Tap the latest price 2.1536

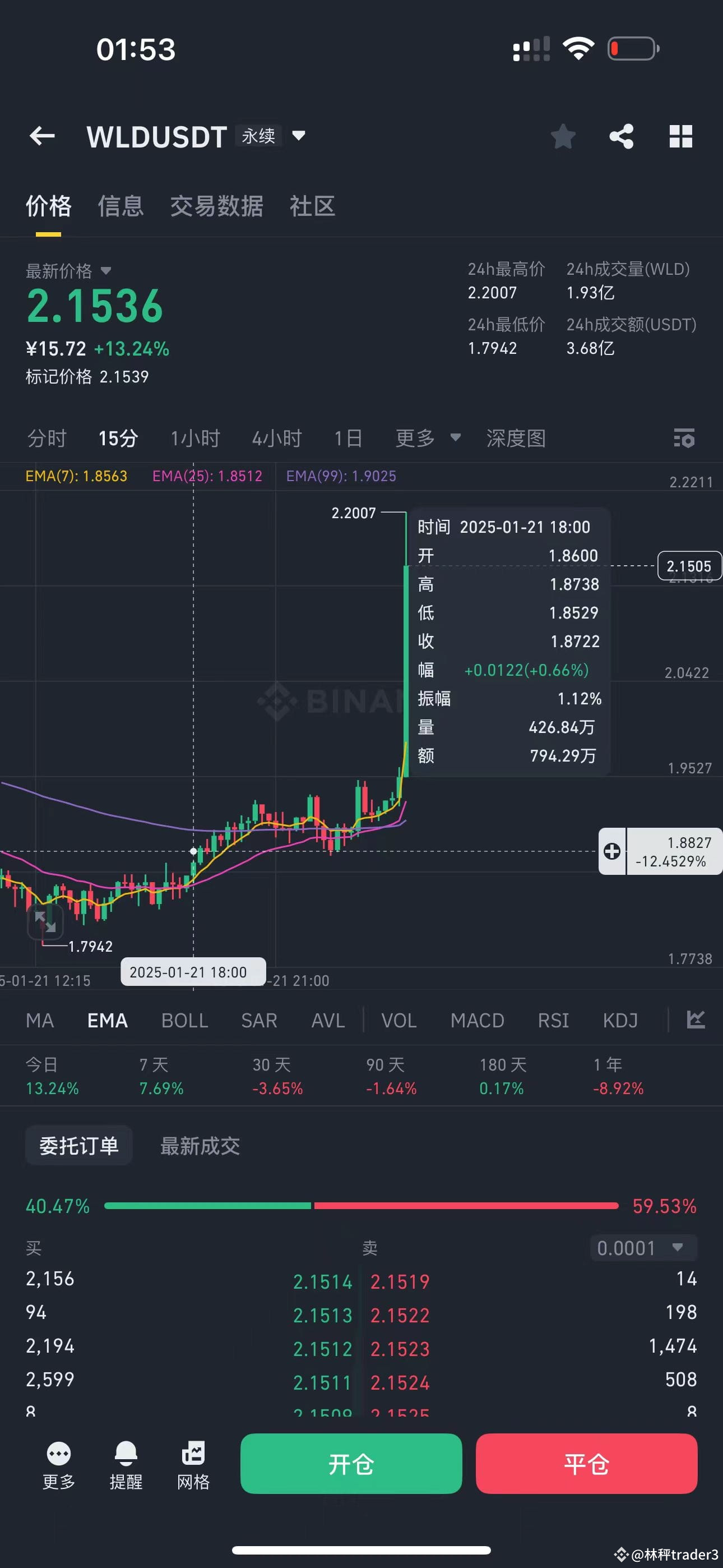point(95,306)
